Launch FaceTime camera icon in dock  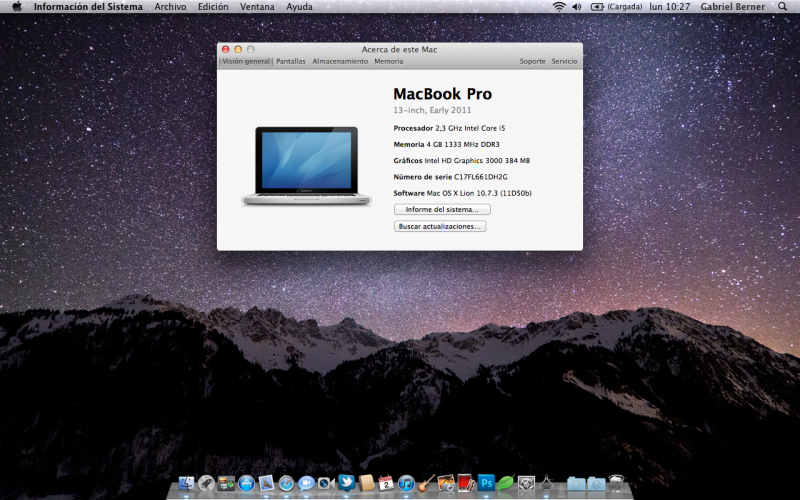pyautogui.click(x=326, y=483)
